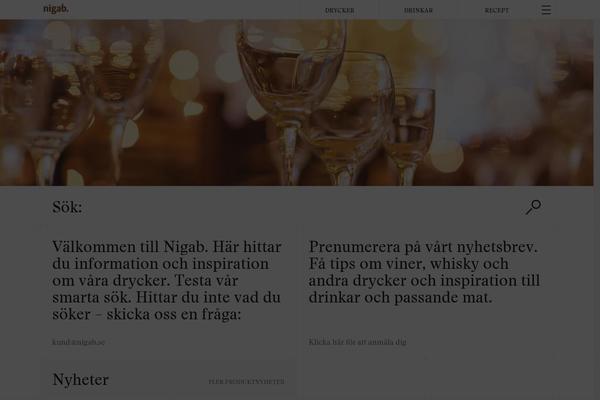The image size is (600, 400).
Task: Open the DRINKAR menu item
Action: [x=418, y=10]
